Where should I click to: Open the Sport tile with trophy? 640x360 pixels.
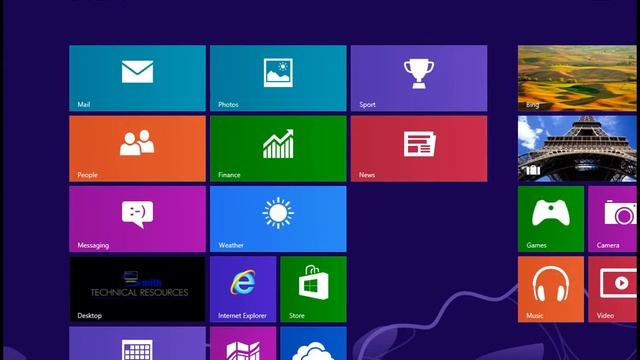coord(419,78)
